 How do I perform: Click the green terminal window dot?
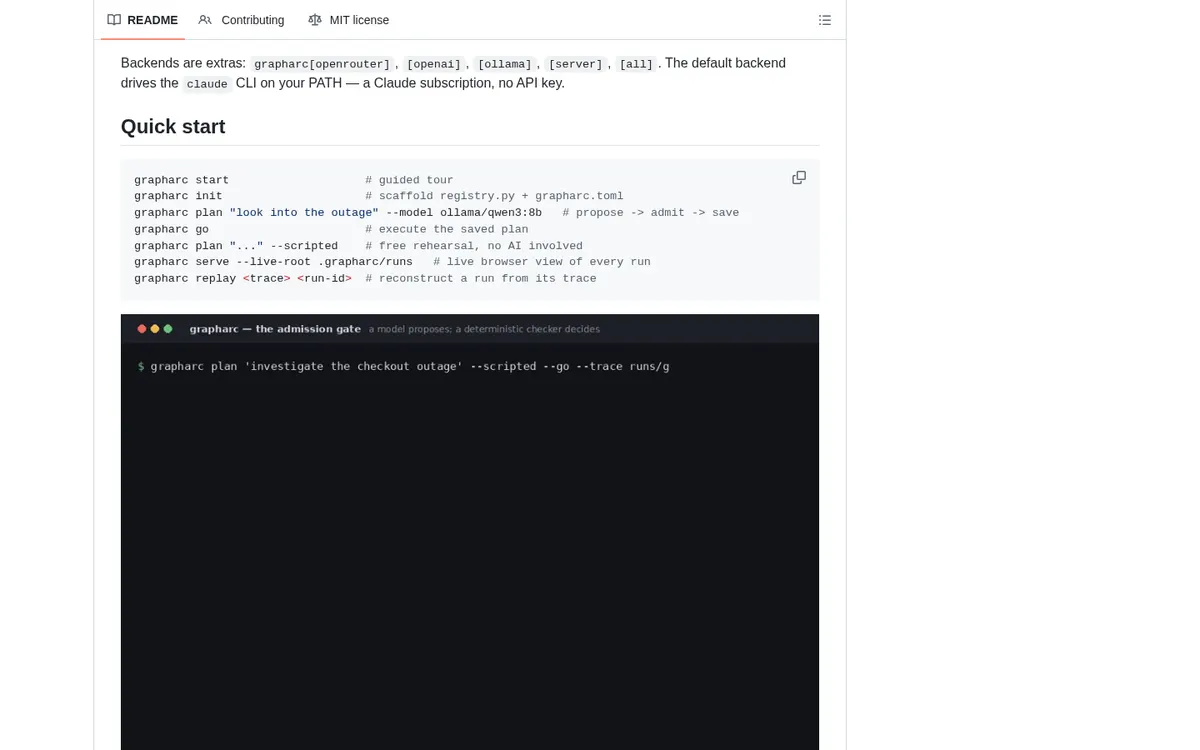168,329
